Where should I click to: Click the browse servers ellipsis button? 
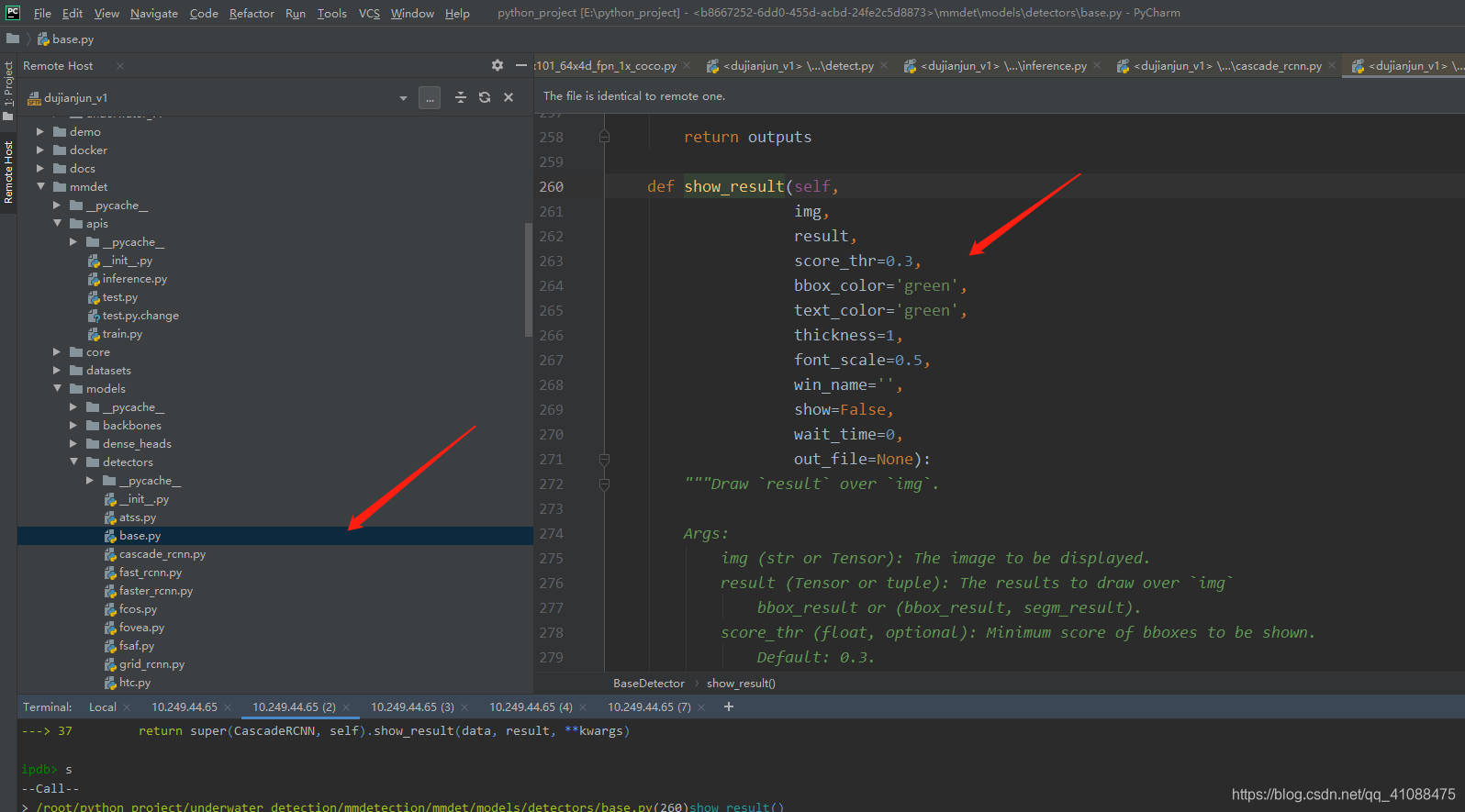tap(430, 98)
